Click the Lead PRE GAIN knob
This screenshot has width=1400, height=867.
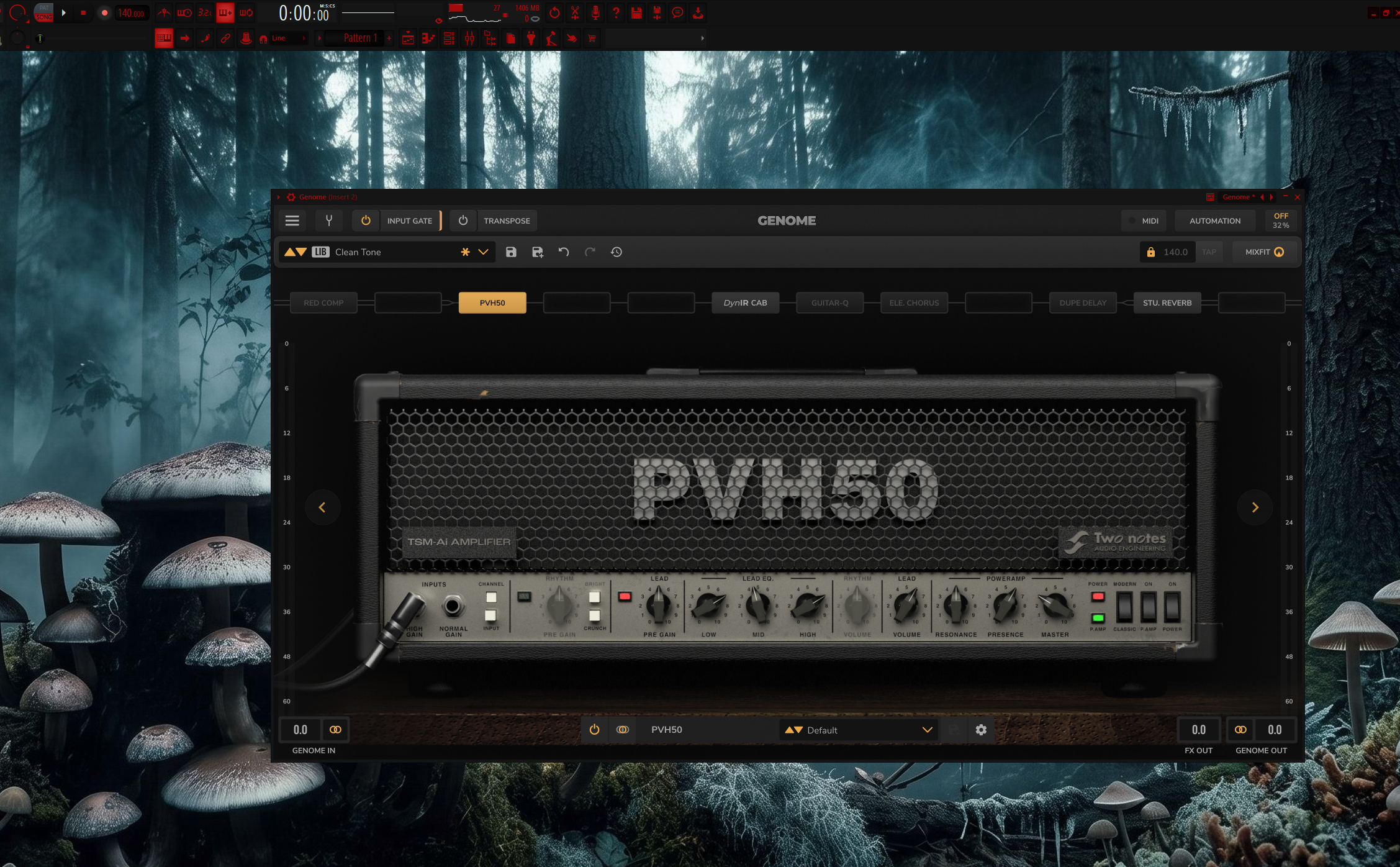coord(659,606)
